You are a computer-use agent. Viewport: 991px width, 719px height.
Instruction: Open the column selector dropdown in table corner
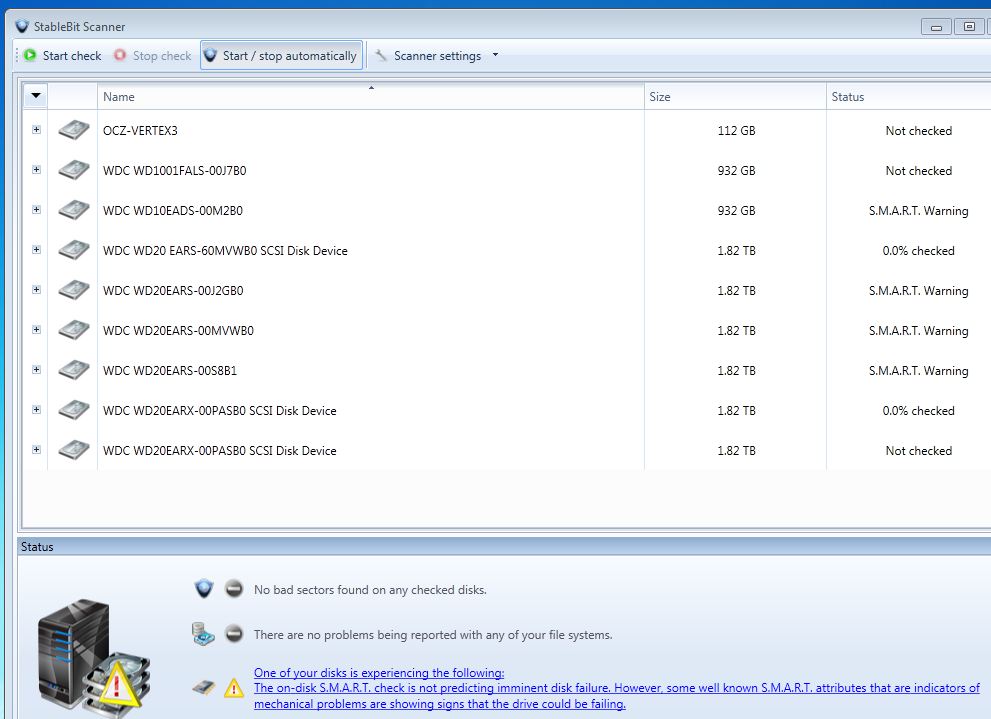(x=36, y=96)
